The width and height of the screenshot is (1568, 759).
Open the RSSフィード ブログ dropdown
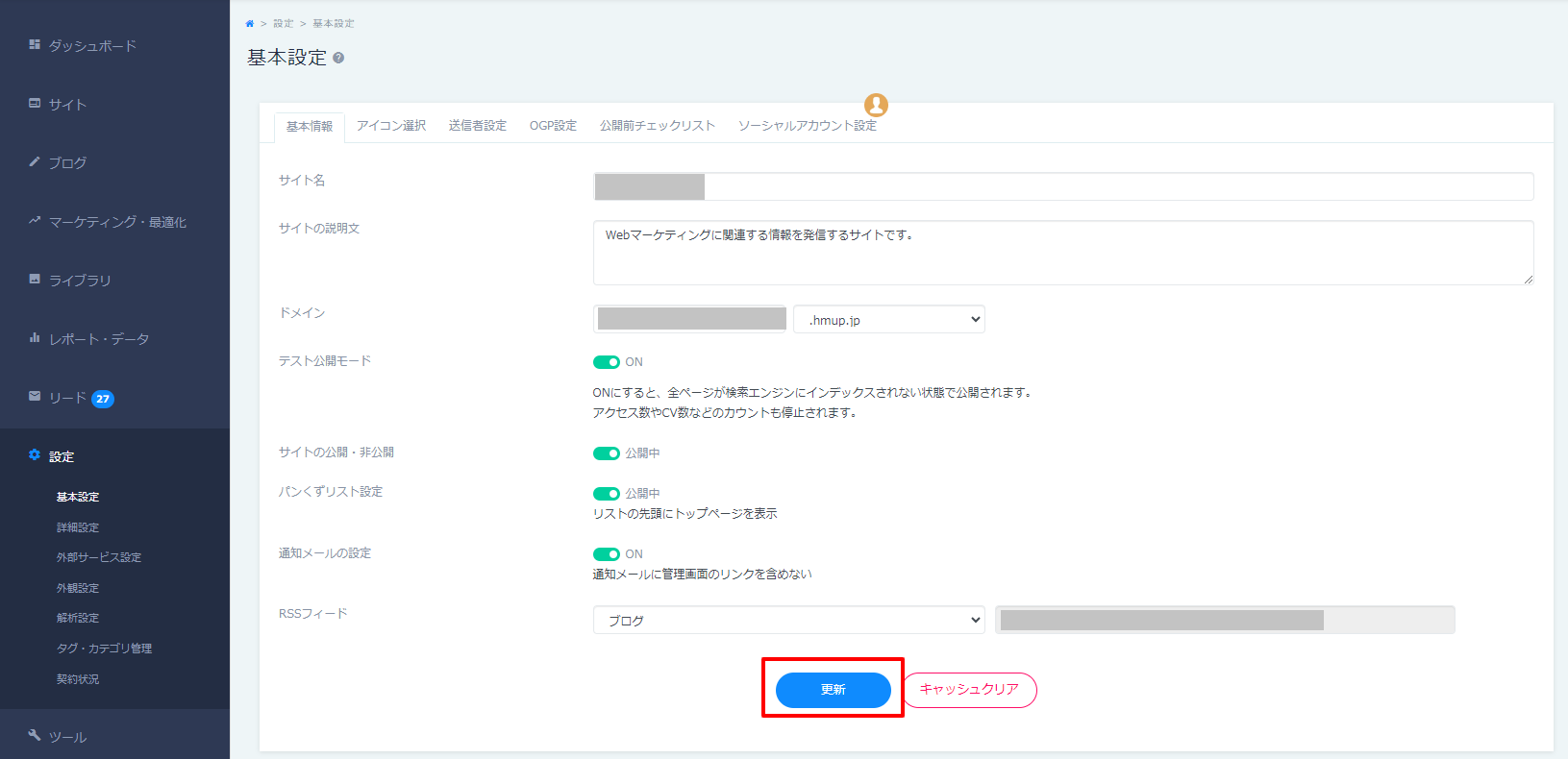tap(789, 620)
